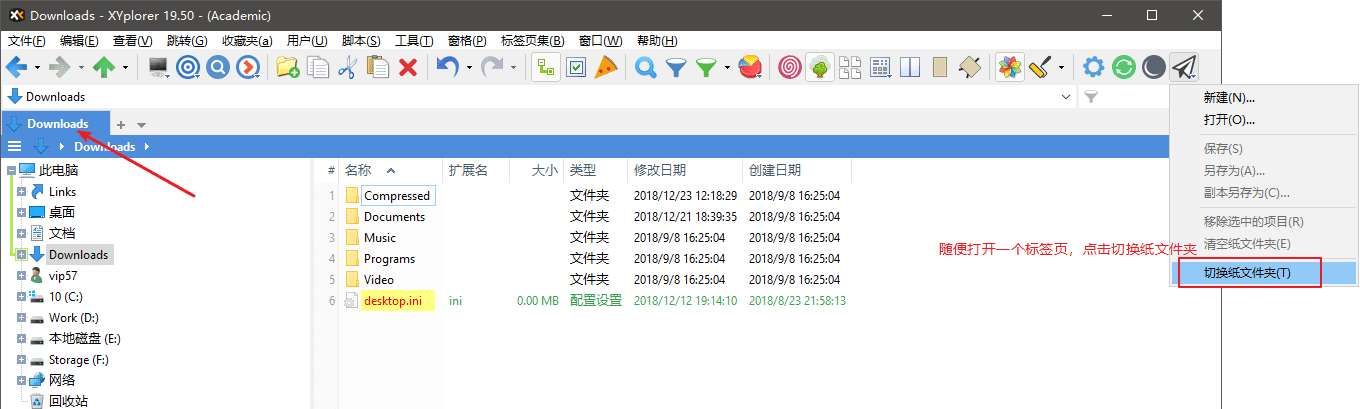Select 切换纸文件夹(T) menu entry

click(1265, 272)
